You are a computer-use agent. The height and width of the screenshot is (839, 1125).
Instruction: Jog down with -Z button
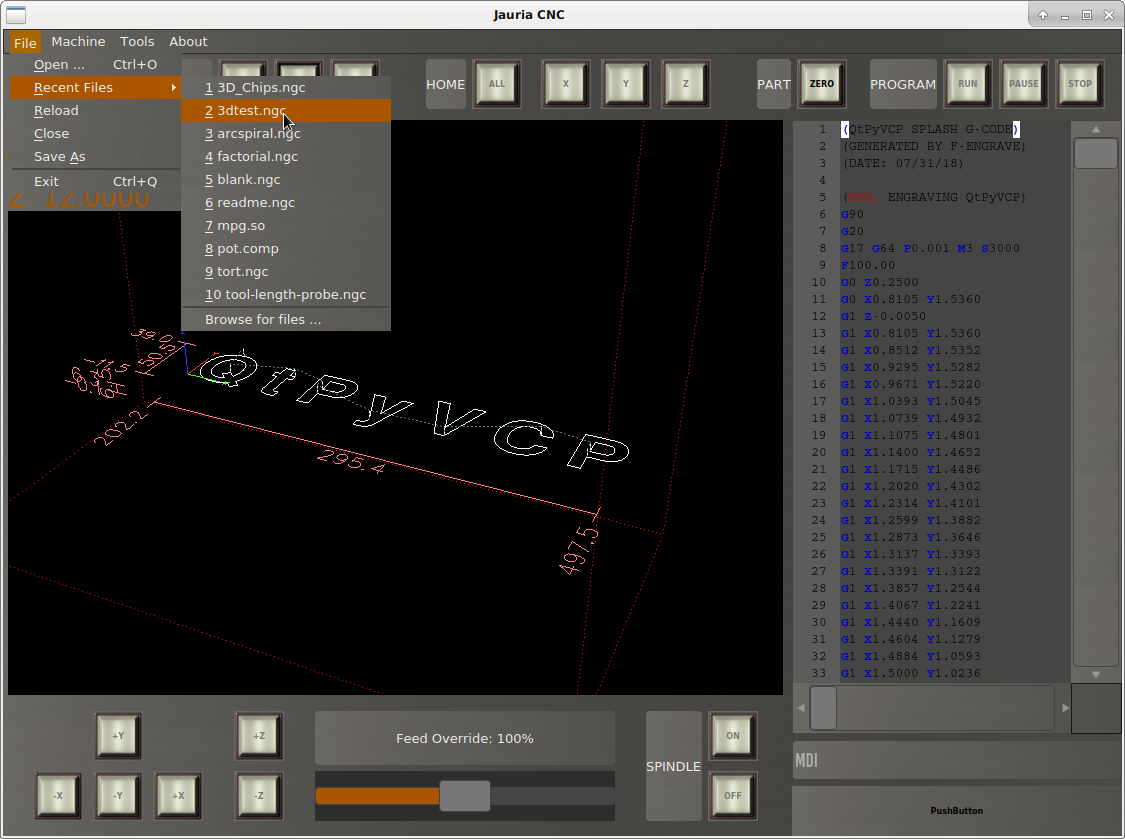[259, 796]
